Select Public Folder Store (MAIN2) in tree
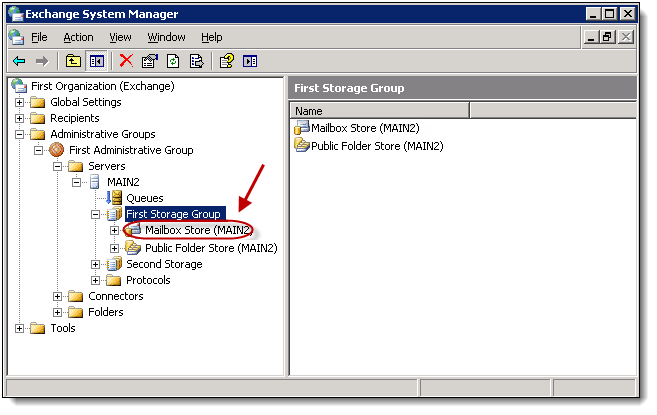Viewport: 657px width, 415px height. [x=211, y=248]
